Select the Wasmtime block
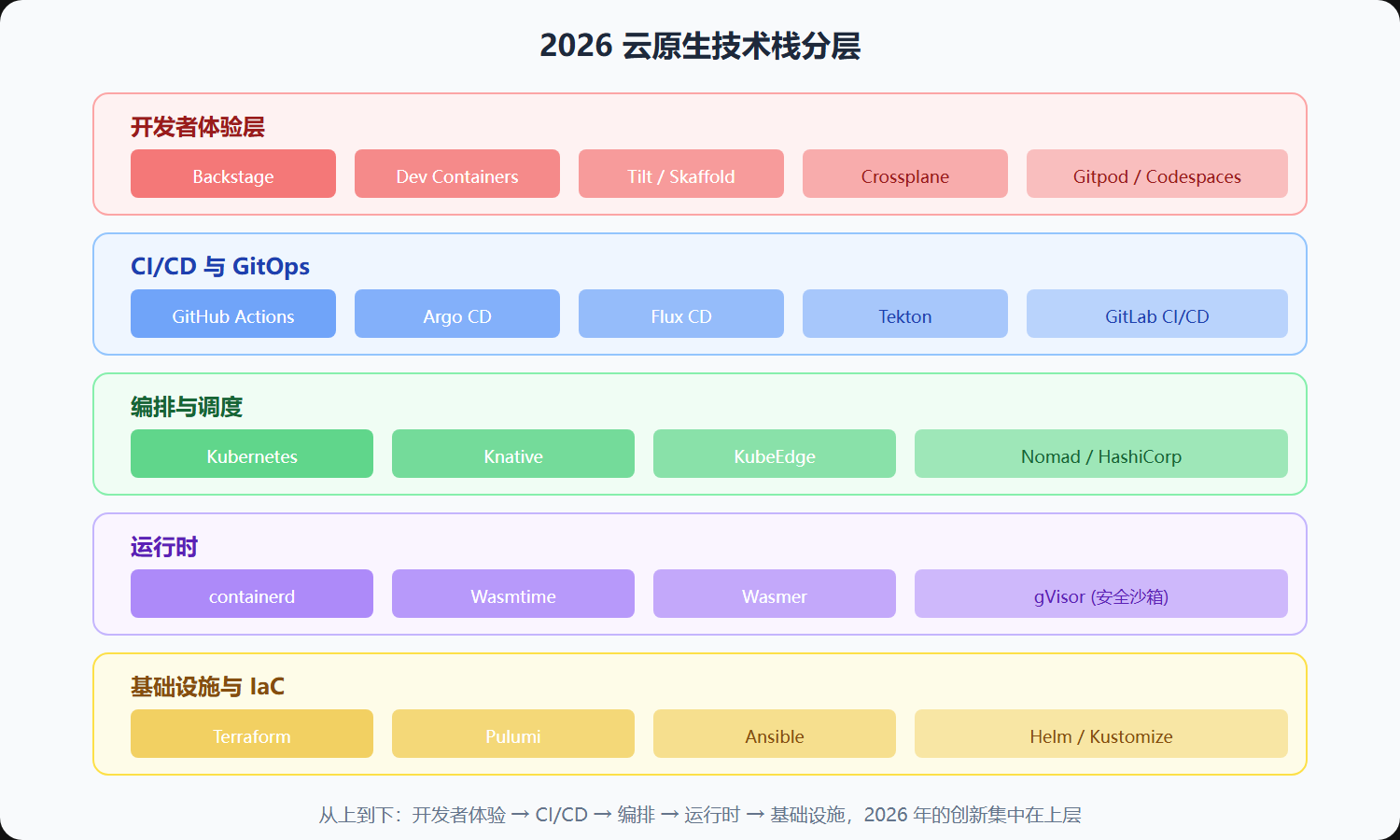The width and height of the screenshot is (1400, 840). (x=513, y=594)
